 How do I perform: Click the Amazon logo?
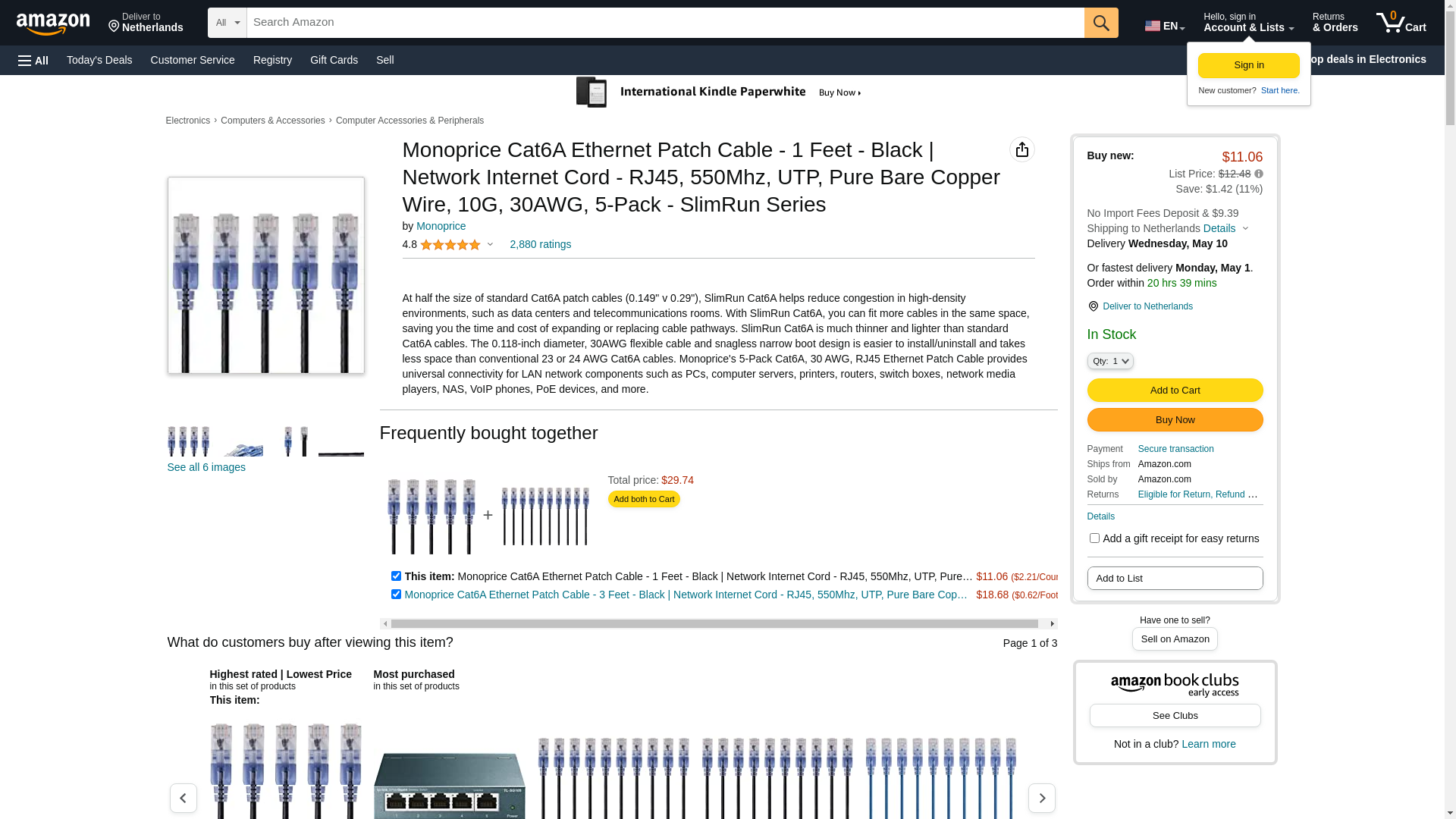click(53, 24)
